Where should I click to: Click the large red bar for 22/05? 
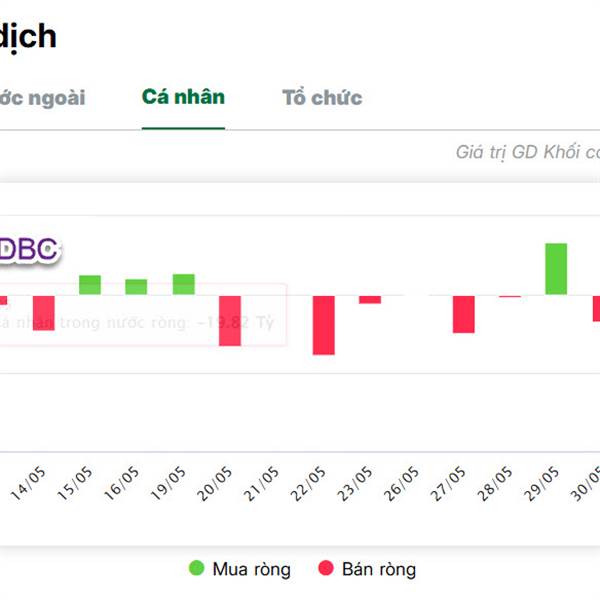pyautogui.click(x=323, y=325)
